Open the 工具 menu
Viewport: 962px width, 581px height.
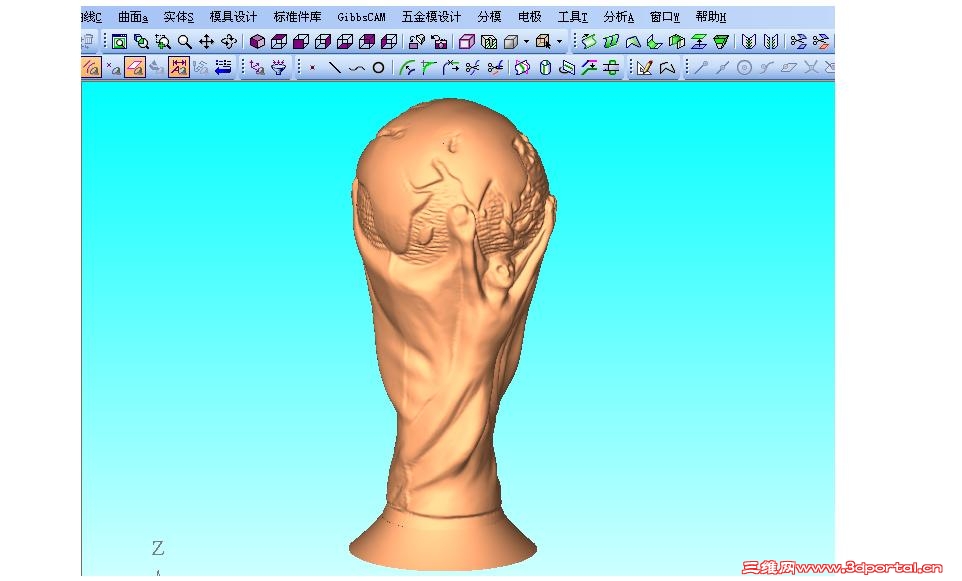coord(572,17)
